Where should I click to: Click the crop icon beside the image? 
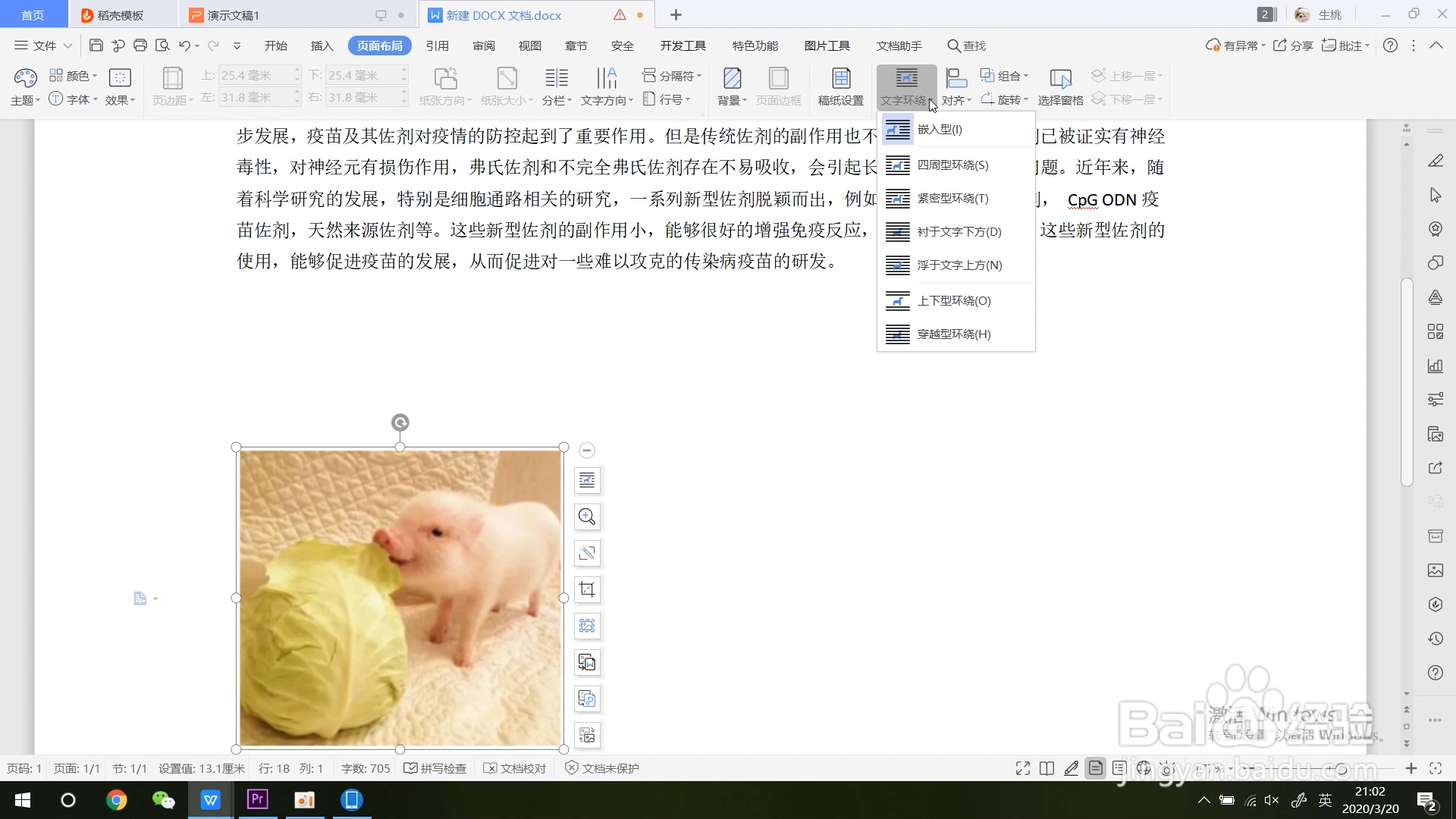(x=587, y=589)
